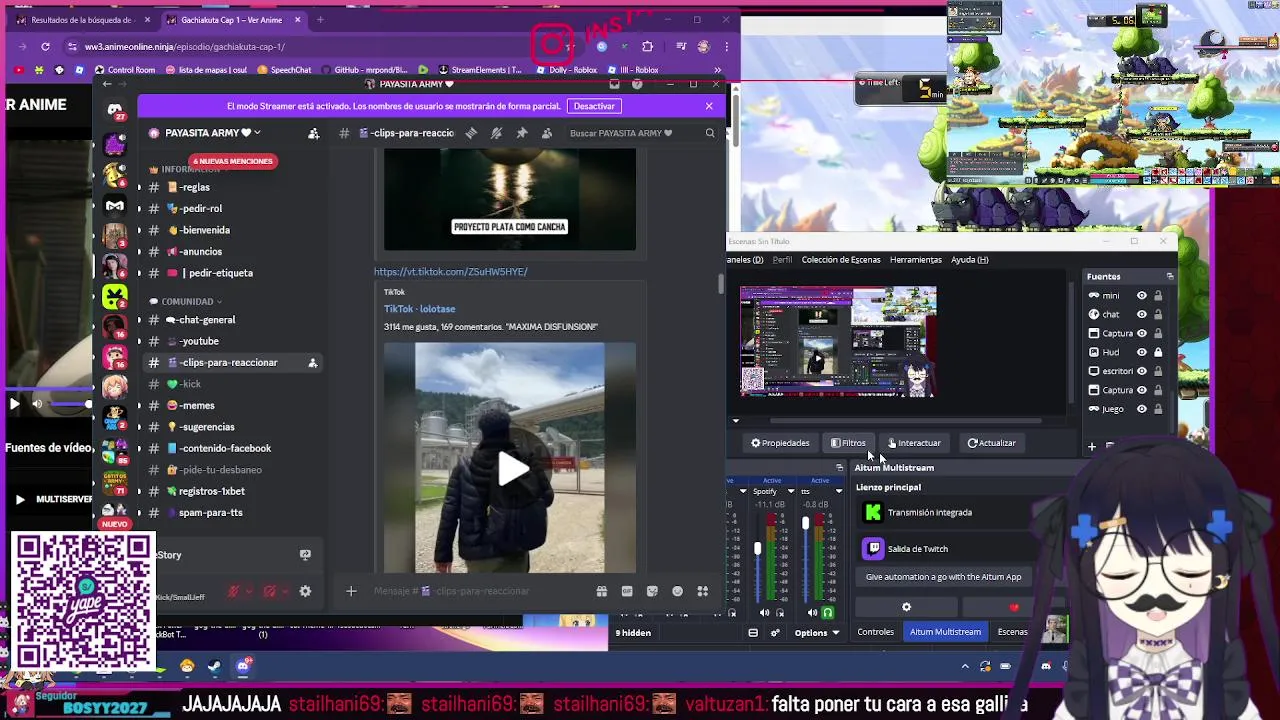Open the Herramientas menu in OBS
Screen dimensions: 1280x720
coord(915,260)
